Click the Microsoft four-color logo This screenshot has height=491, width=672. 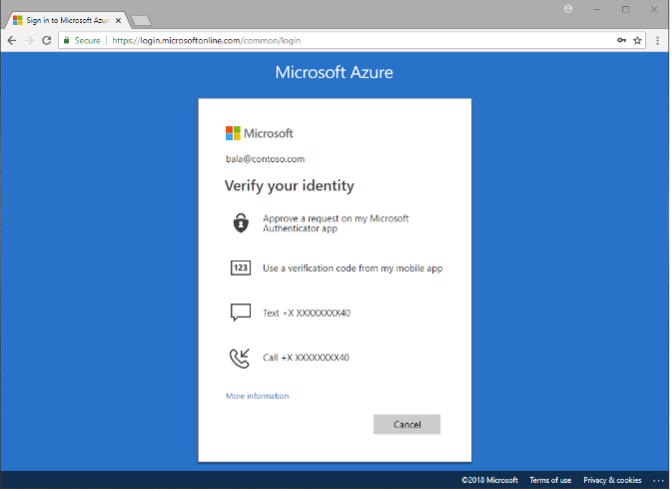[234, 134]
